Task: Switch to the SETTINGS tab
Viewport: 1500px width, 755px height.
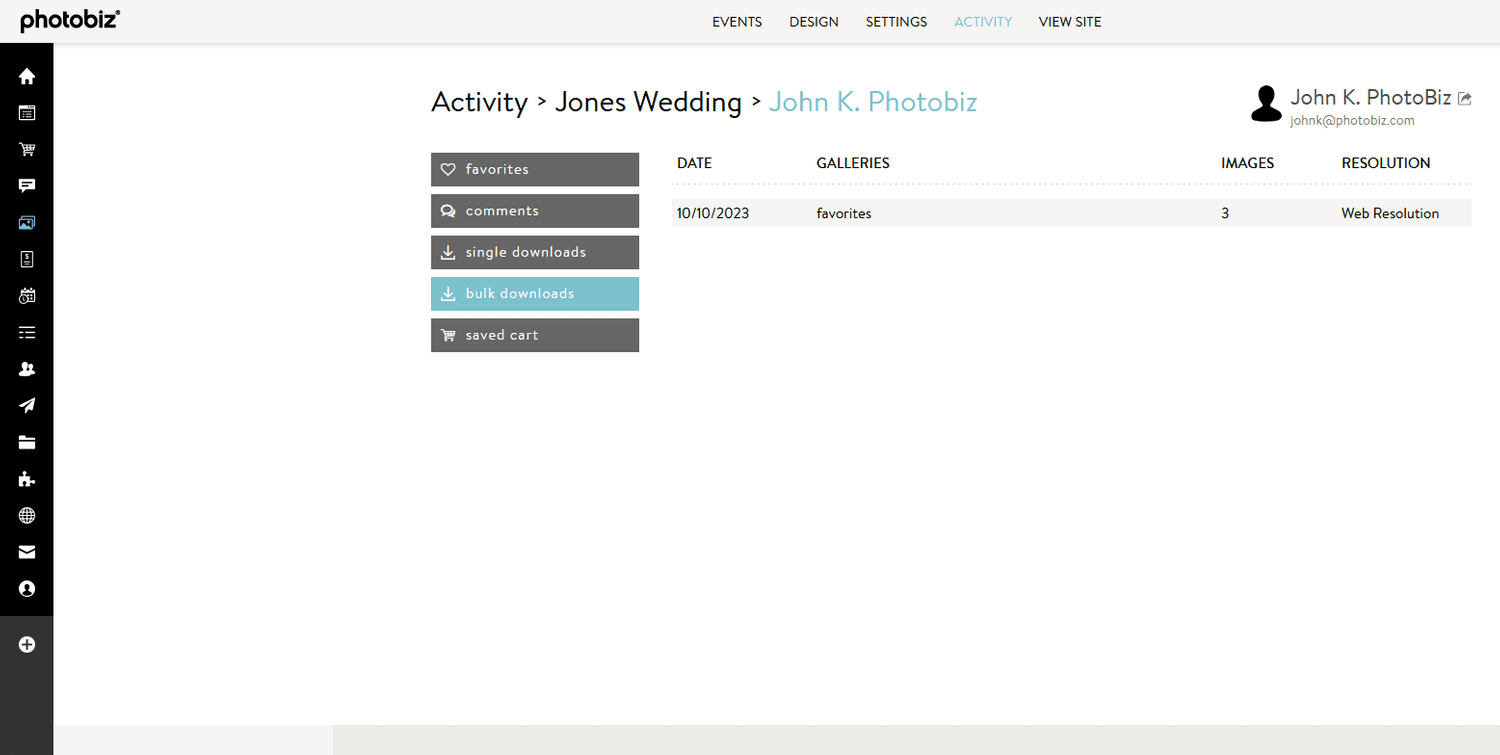Action: tap(896, 21)
